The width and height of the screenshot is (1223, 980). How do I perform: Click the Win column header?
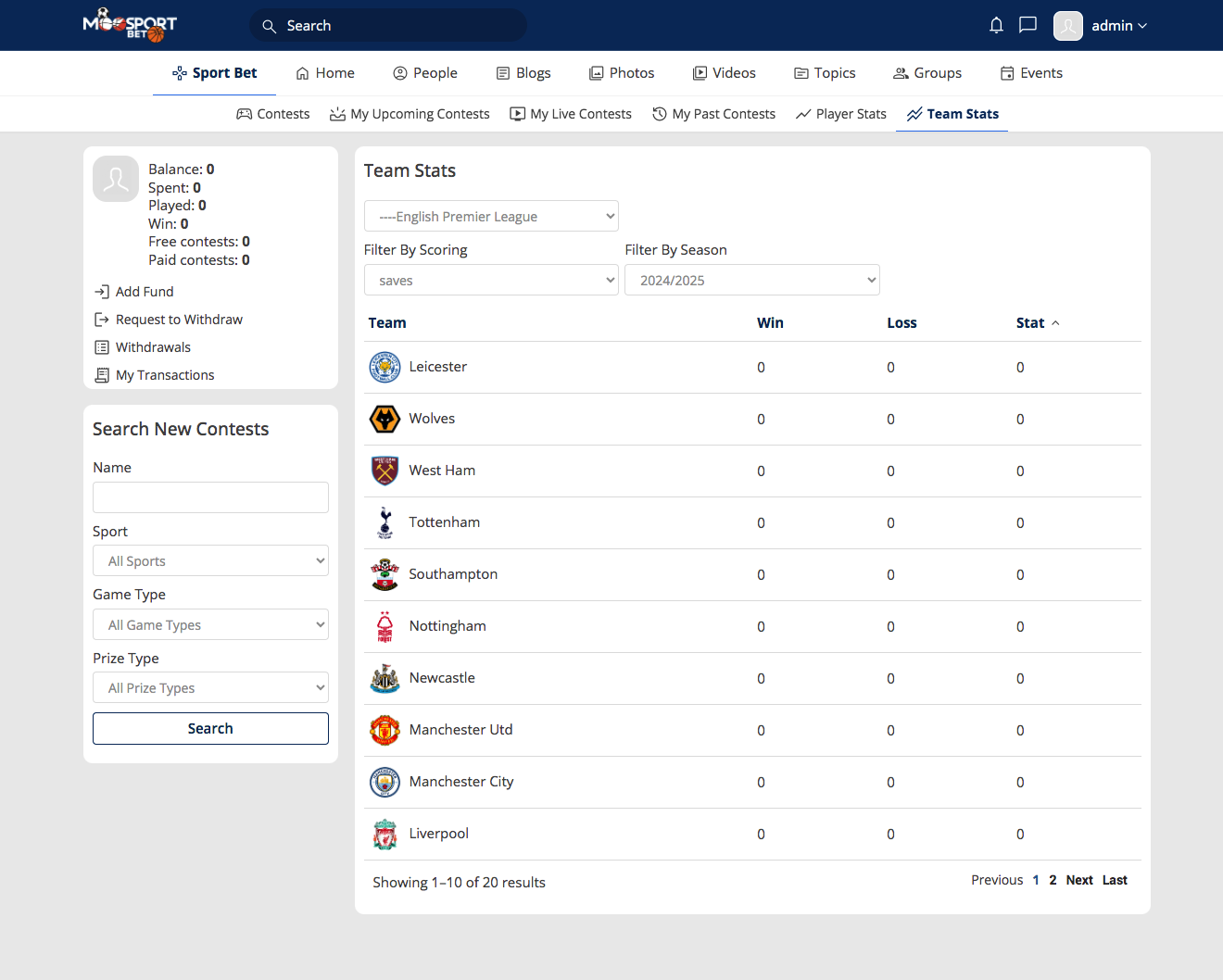tap(770, 322)
